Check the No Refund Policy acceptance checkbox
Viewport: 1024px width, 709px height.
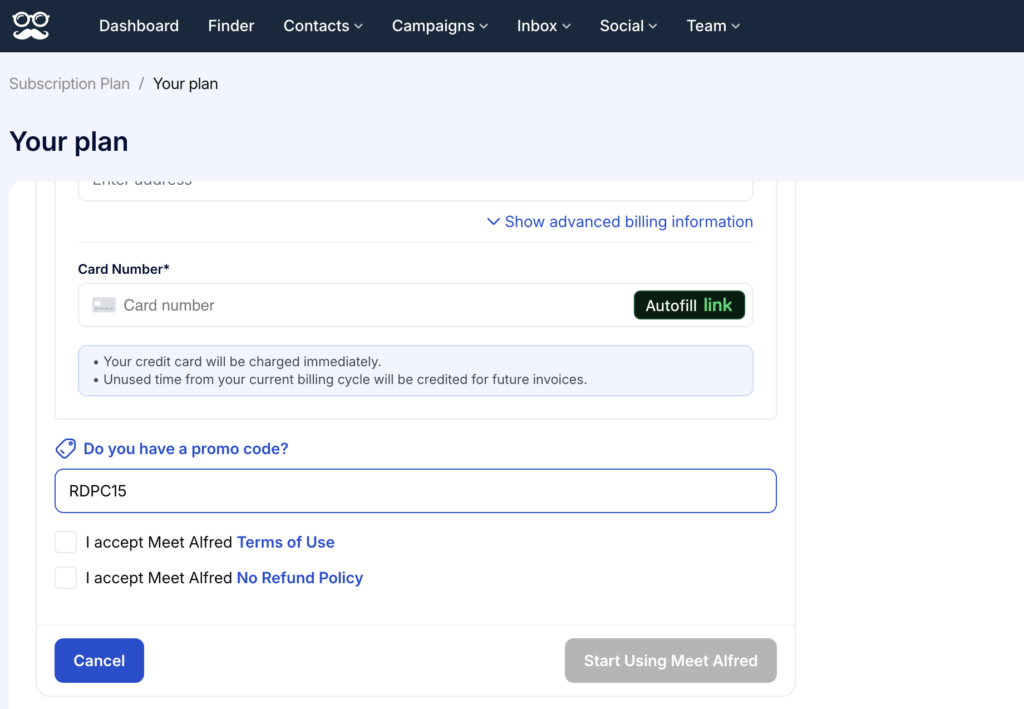point(66,578)
